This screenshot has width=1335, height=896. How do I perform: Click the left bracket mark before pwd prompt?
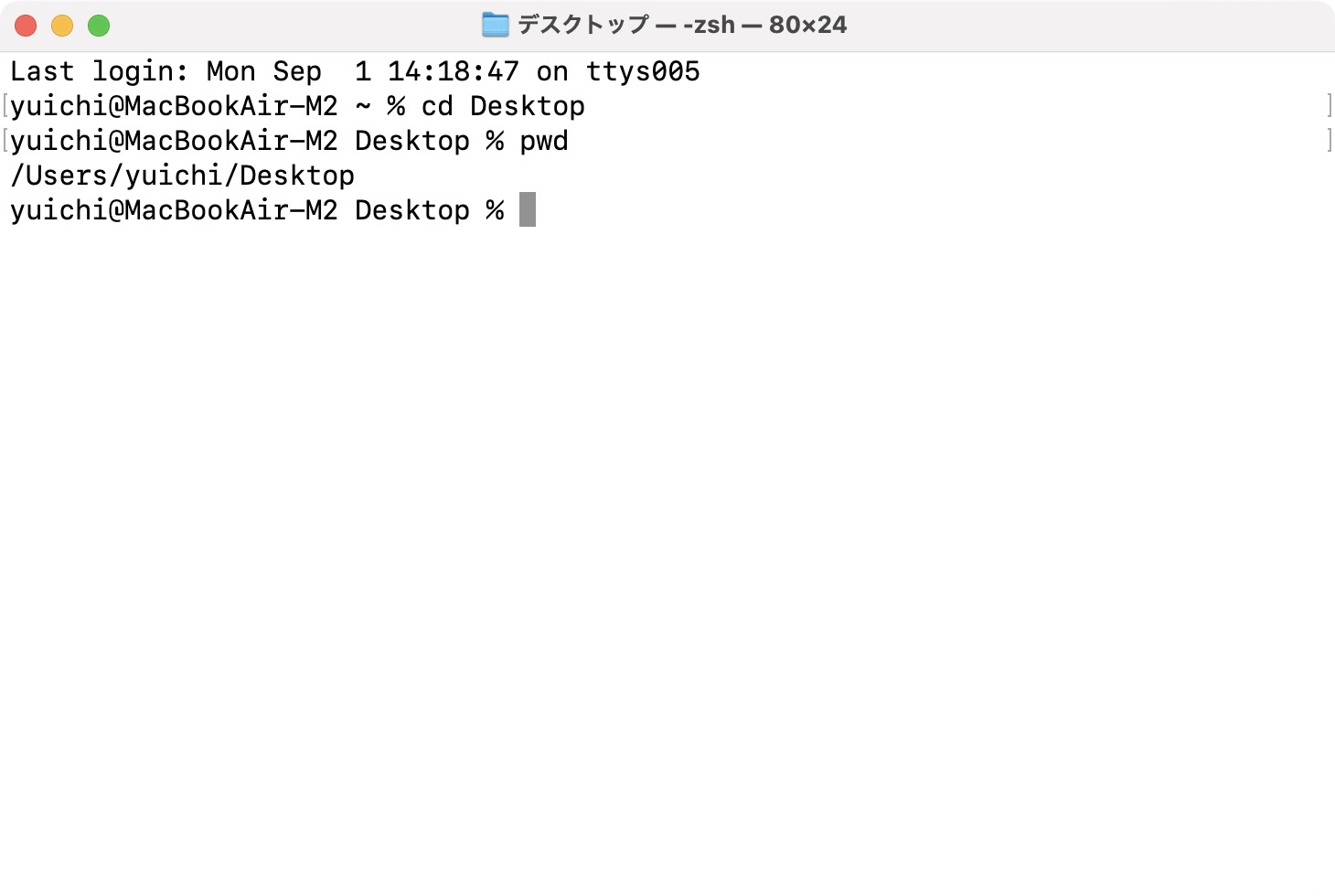click(x=5, y=141)
